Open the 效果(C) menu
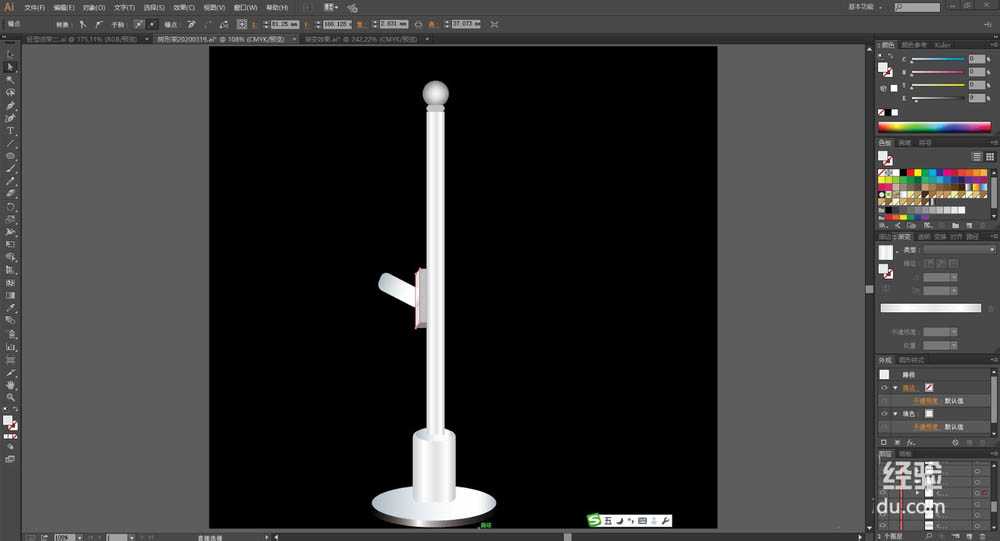The height and width of the screenshot is (541, 1000). click(x=182, y=7)
